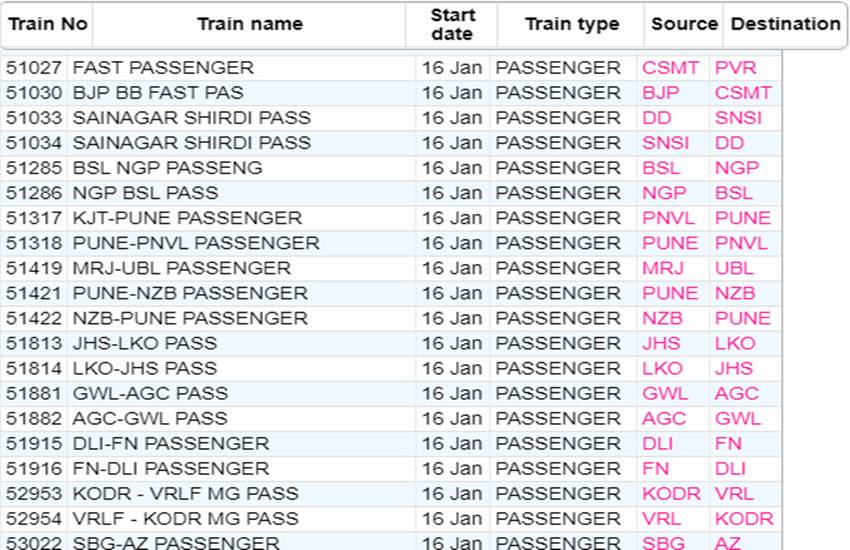The image size is (850, 550).
Task: Open UBL destination station link
Action: (734, 268)
